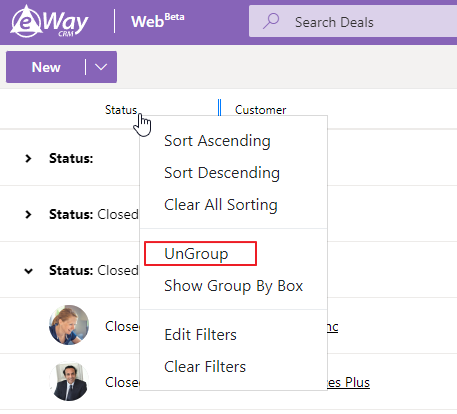Choose Sort Ascending from context menu

pyautogui.click(x=217, y=141)
